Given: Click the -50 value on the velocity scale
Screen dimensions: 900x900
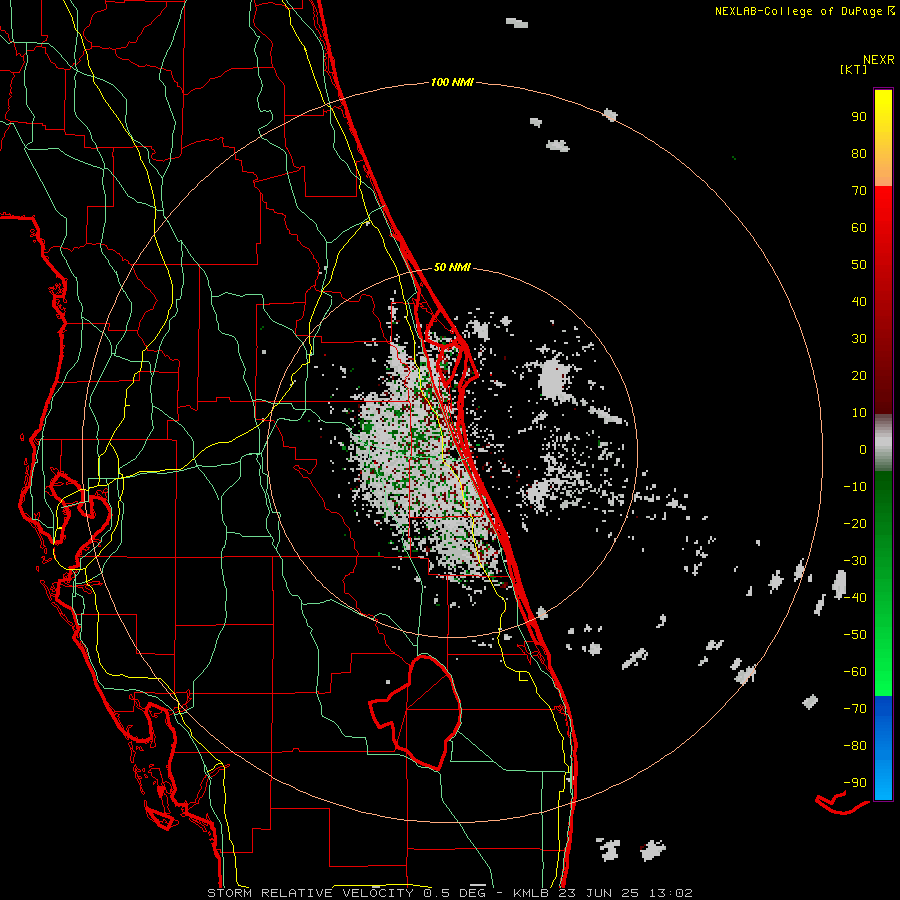Looking at the screenshot, I should tap(855, 635).
